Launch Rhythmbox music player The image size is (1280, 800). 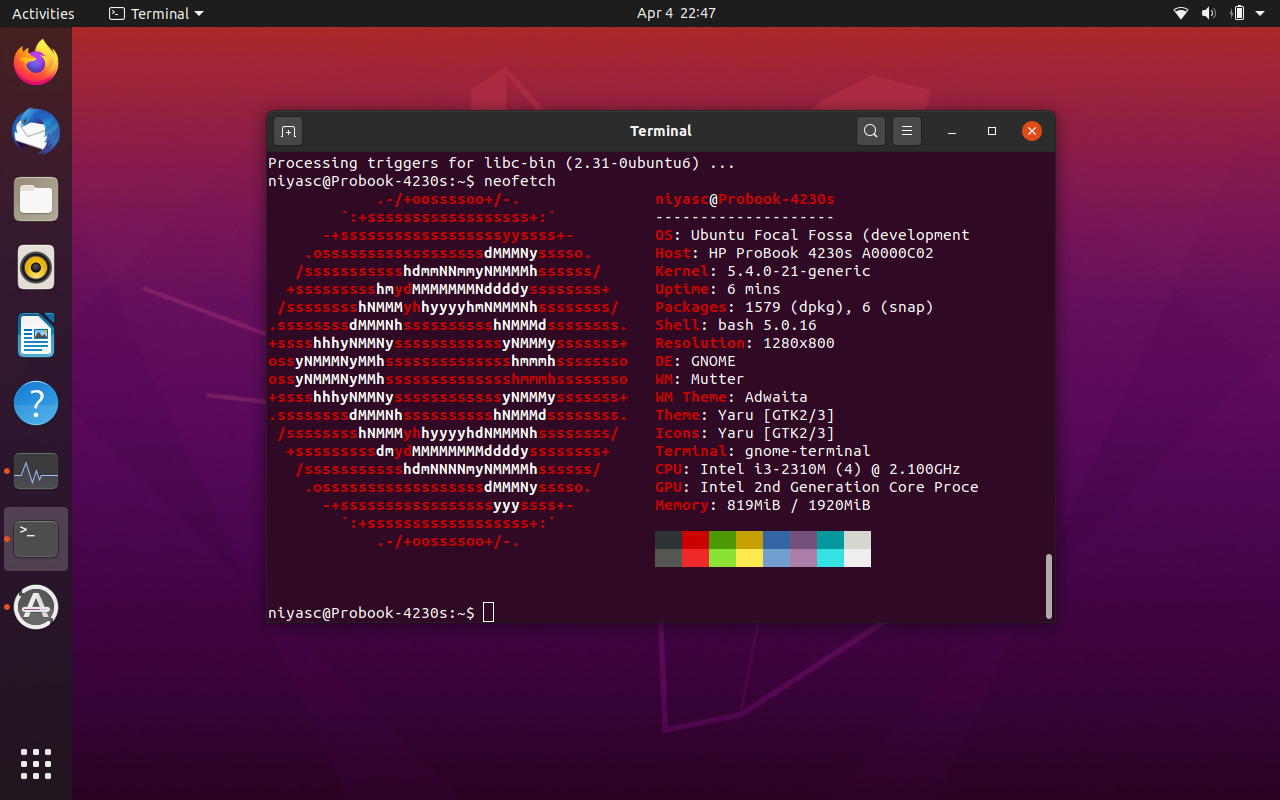36,267
